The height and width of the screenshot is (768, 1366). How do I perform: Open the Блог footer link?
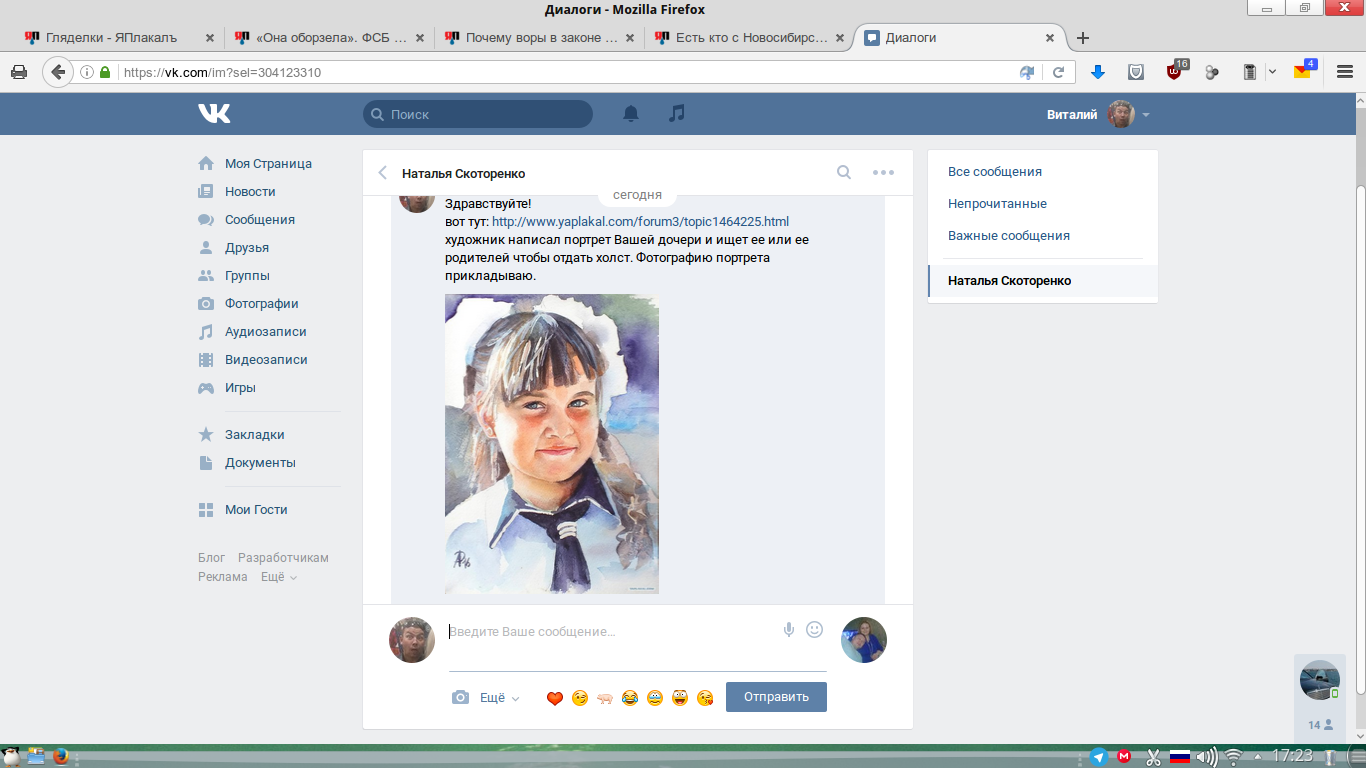[211, 558]
